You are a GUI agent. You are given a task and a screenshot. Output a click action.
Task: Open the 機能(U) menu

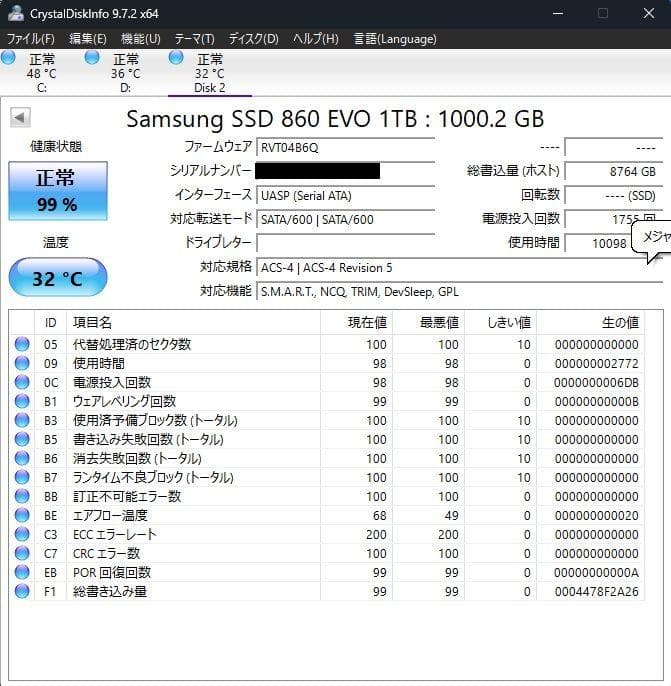point(141,39)
